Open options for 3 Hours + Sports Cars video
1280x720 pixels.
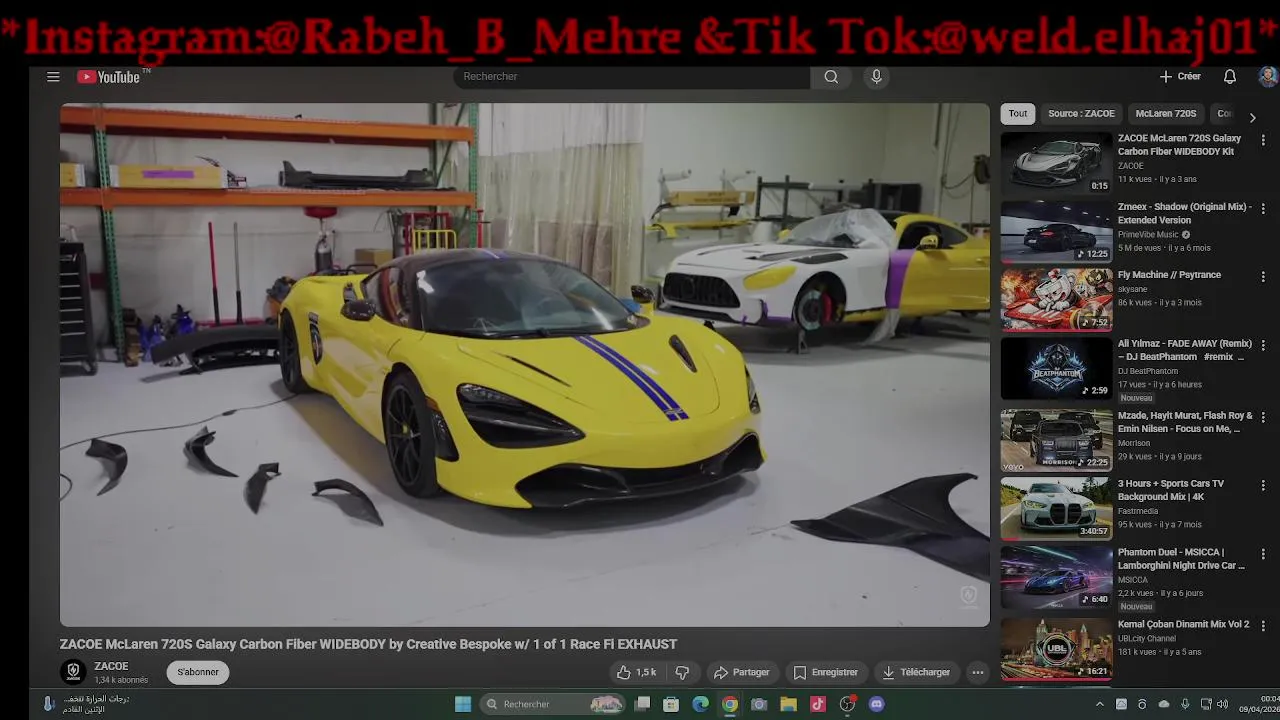1263,485
